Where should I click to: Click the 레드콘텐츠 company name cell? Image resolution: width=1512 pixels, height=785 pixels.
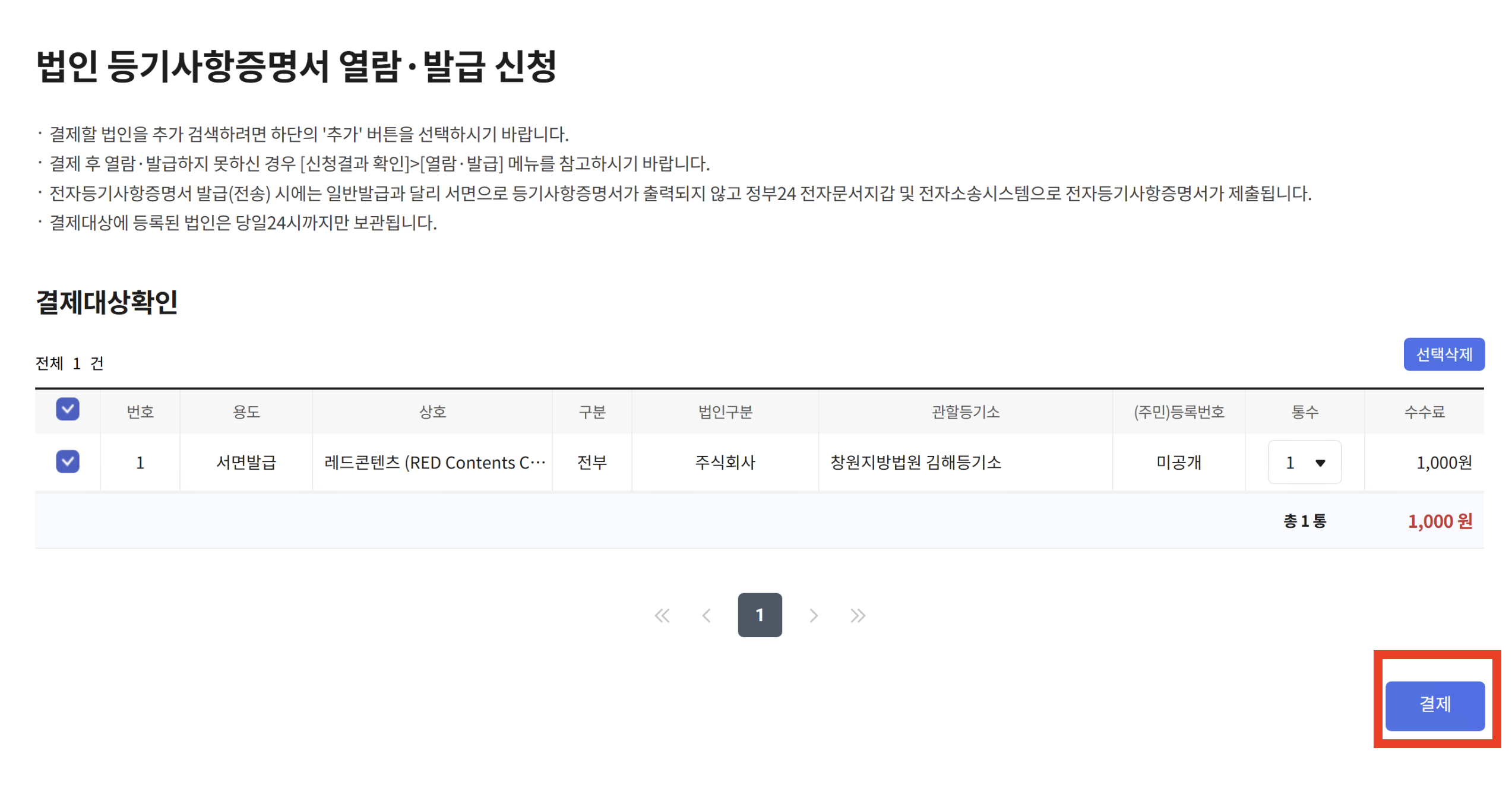[x=434, y=463]
